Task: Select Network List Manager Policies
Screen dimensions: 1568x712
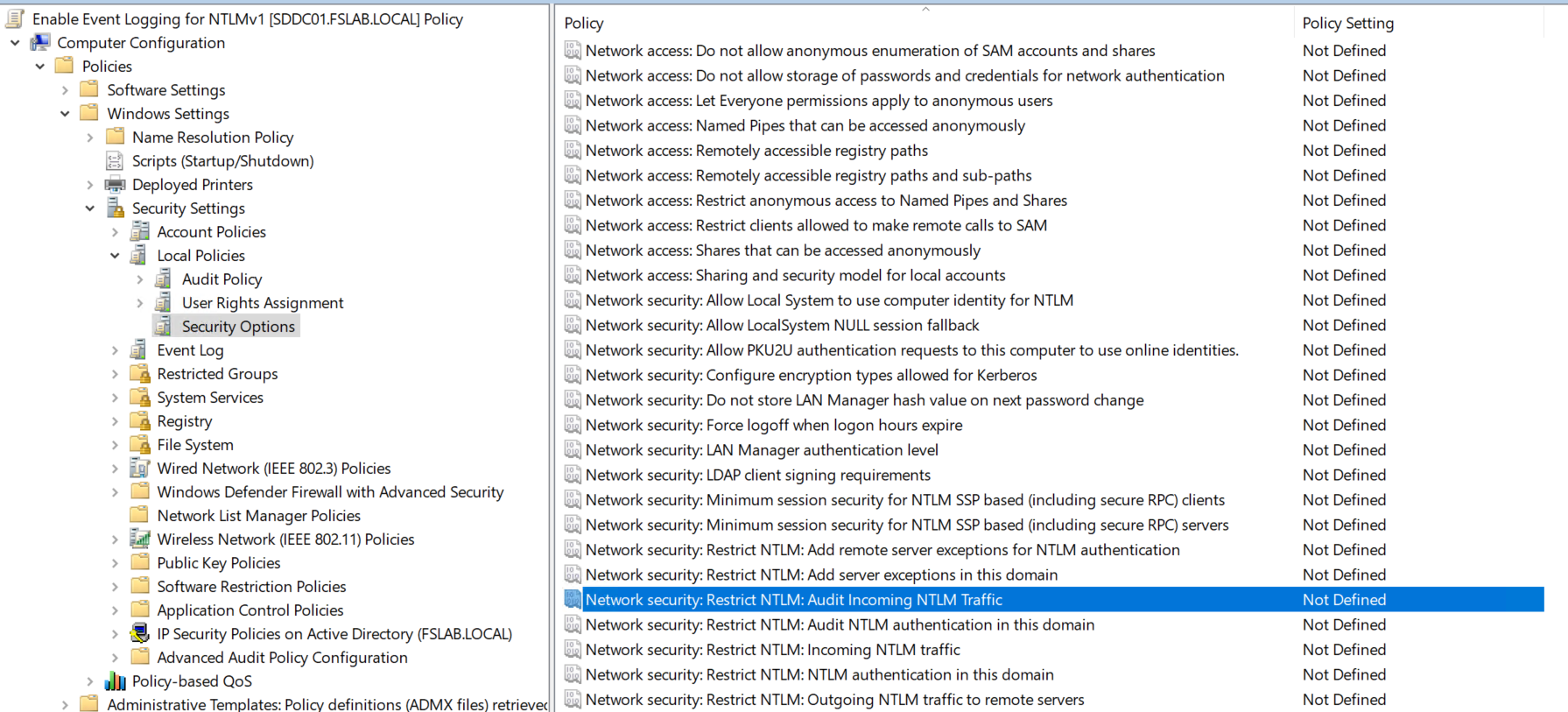Action: click(x=258, y=515)
